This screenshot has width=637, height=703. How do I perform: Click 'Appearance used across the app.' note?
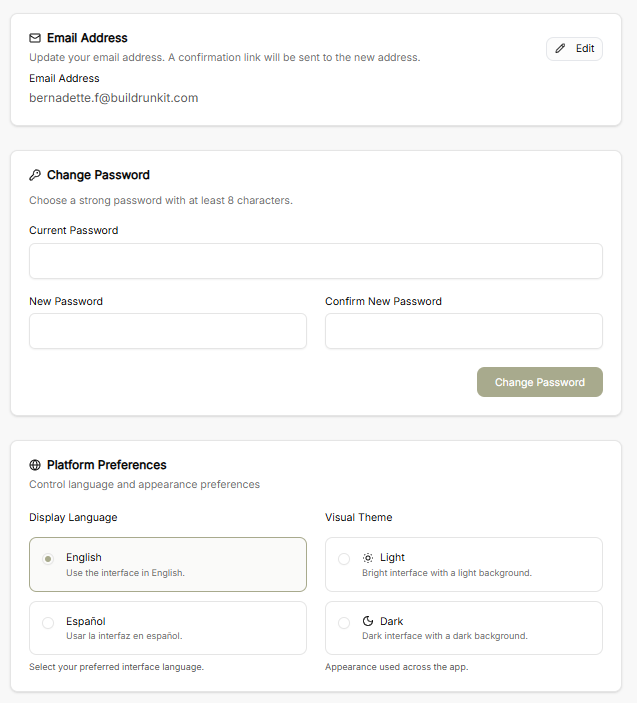(x=397, y=667)
